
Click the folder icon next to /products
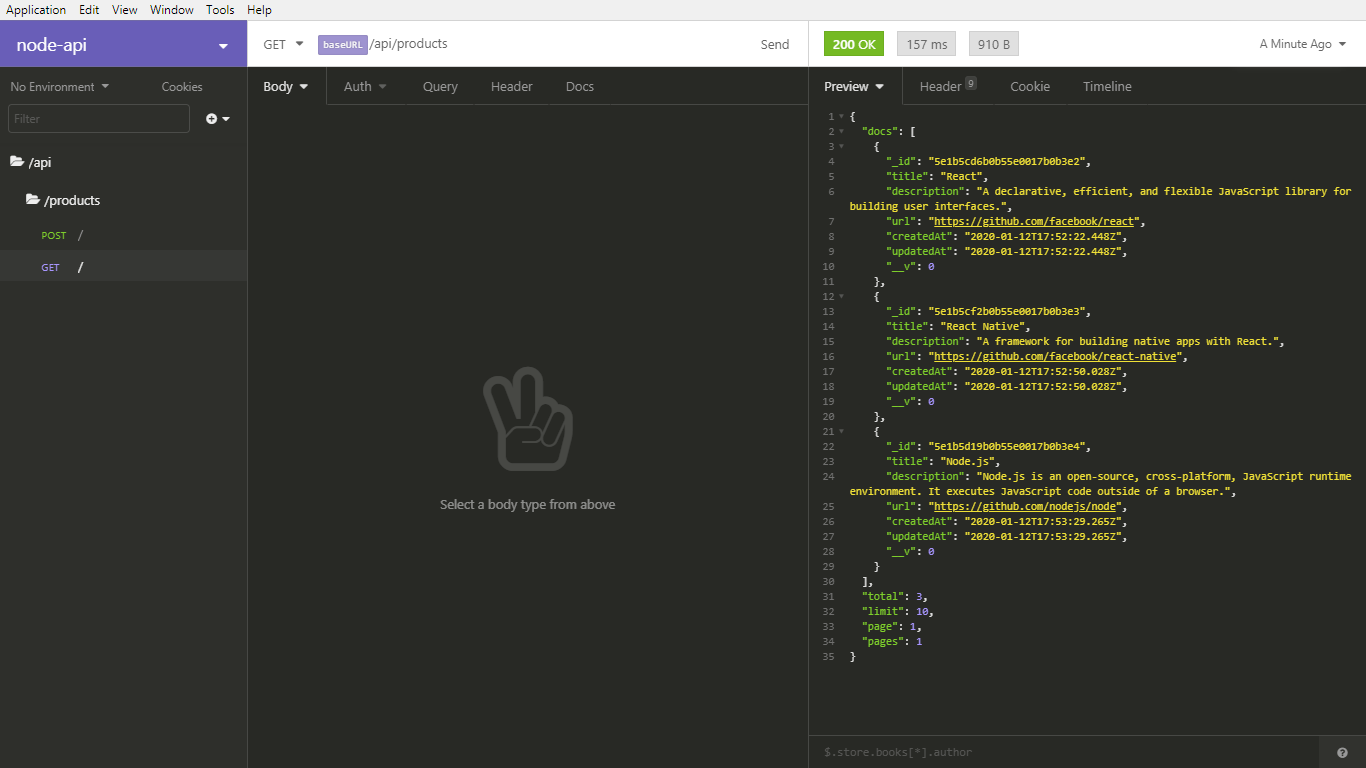(x=33, y=200)
